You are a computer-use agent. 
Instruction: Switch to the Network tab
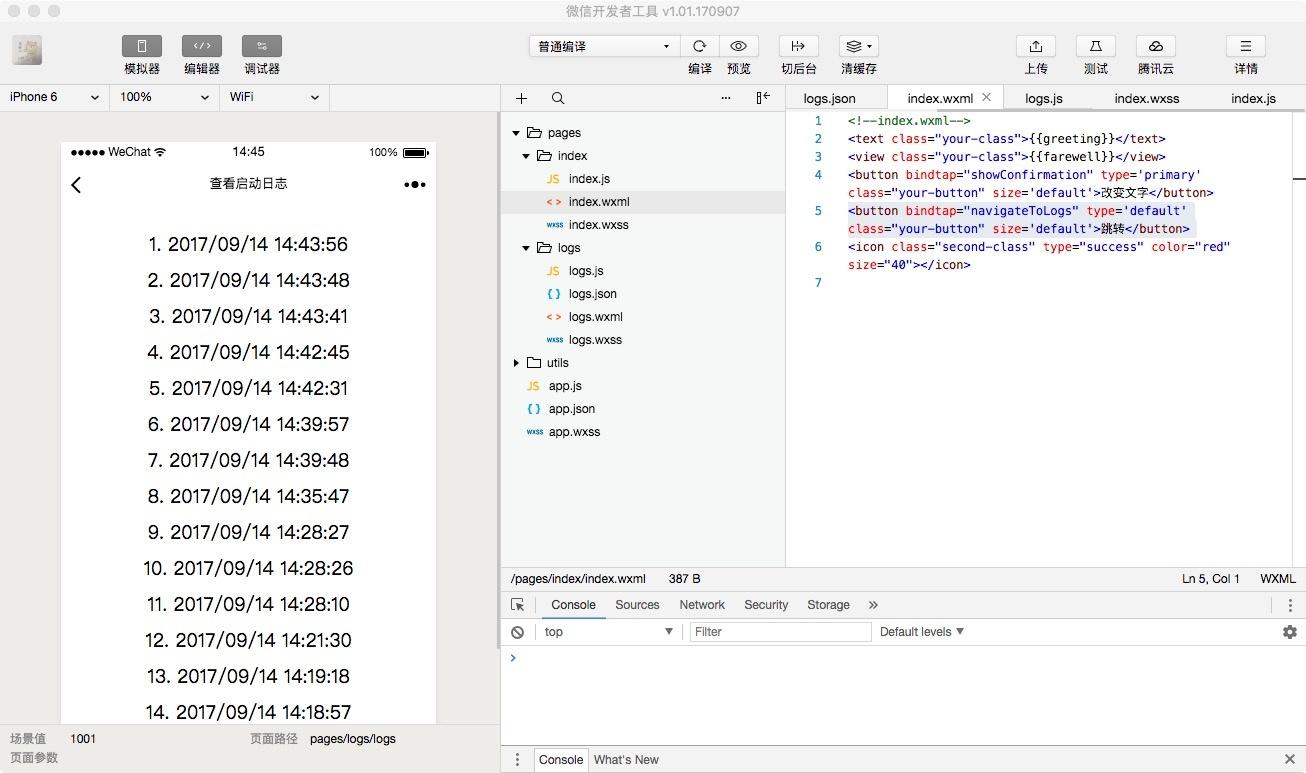[702, 605]
